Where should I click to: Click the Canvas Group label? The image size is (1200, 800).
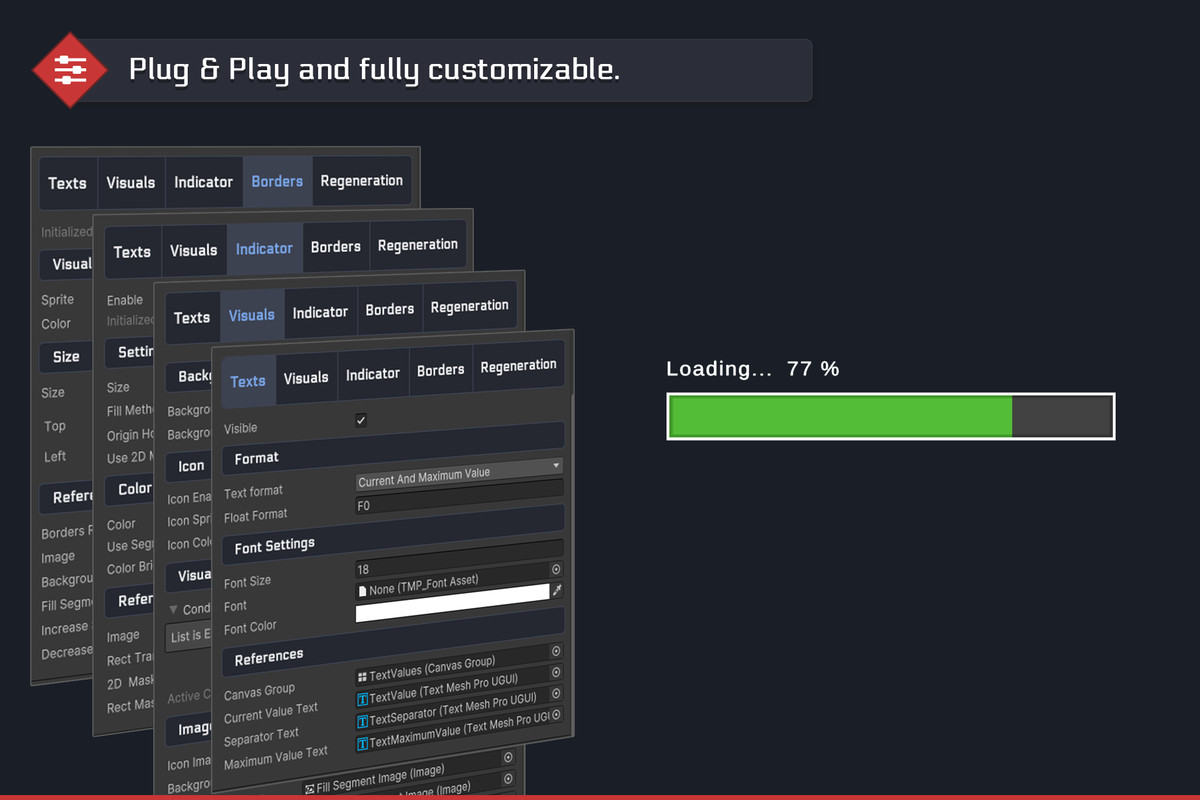pyautogui.click(x=259, y=690)
